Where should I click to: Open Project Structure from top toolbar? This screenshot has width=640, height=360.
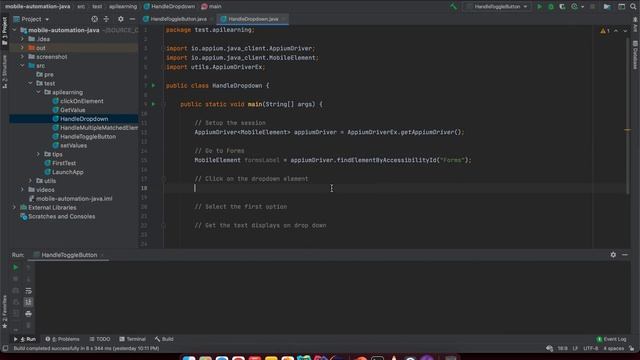point(607,7)
